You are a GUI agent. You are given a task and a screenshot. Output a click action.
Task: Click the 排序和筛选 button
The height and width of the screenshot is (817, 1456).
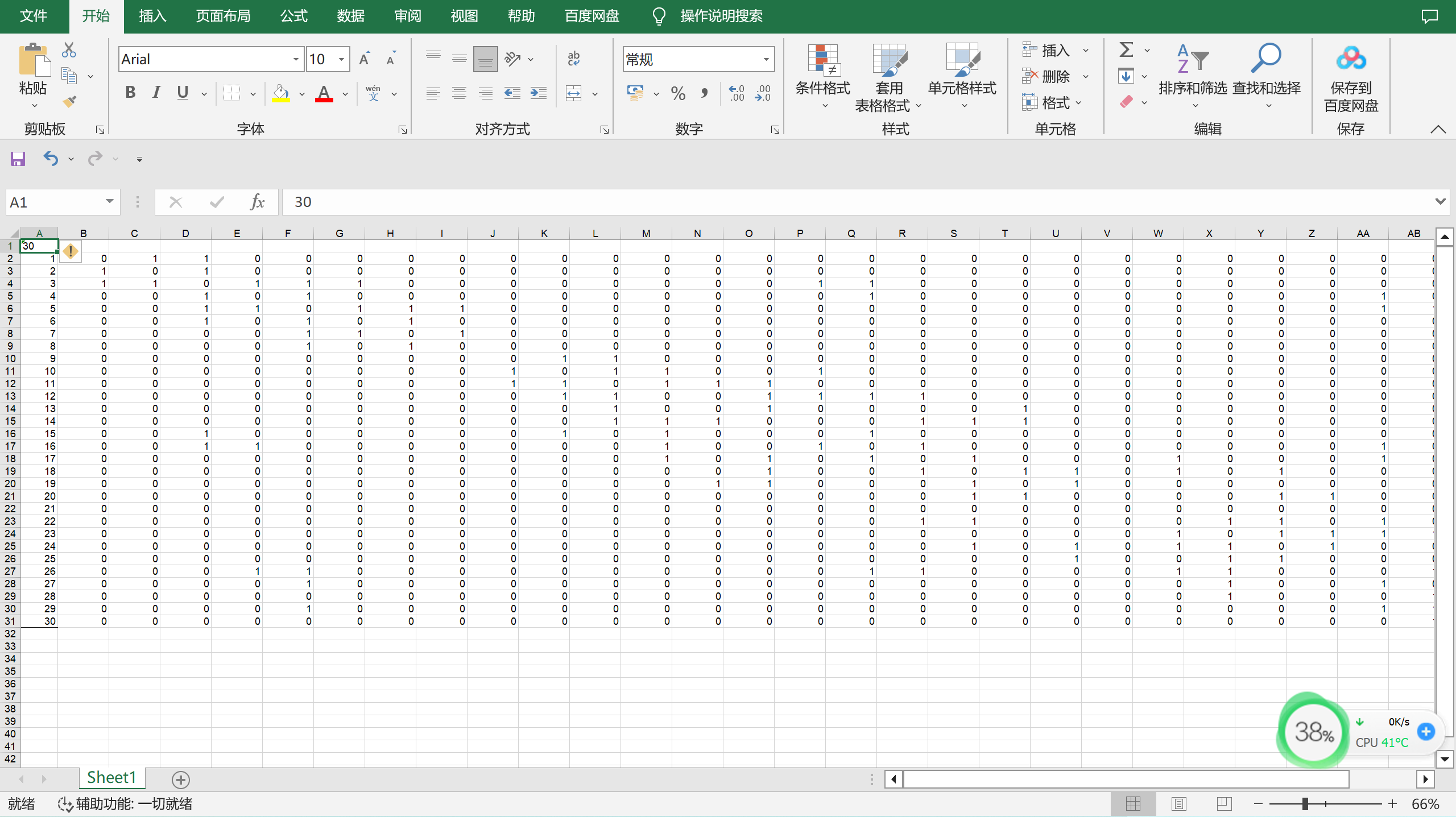(1193, 74)
